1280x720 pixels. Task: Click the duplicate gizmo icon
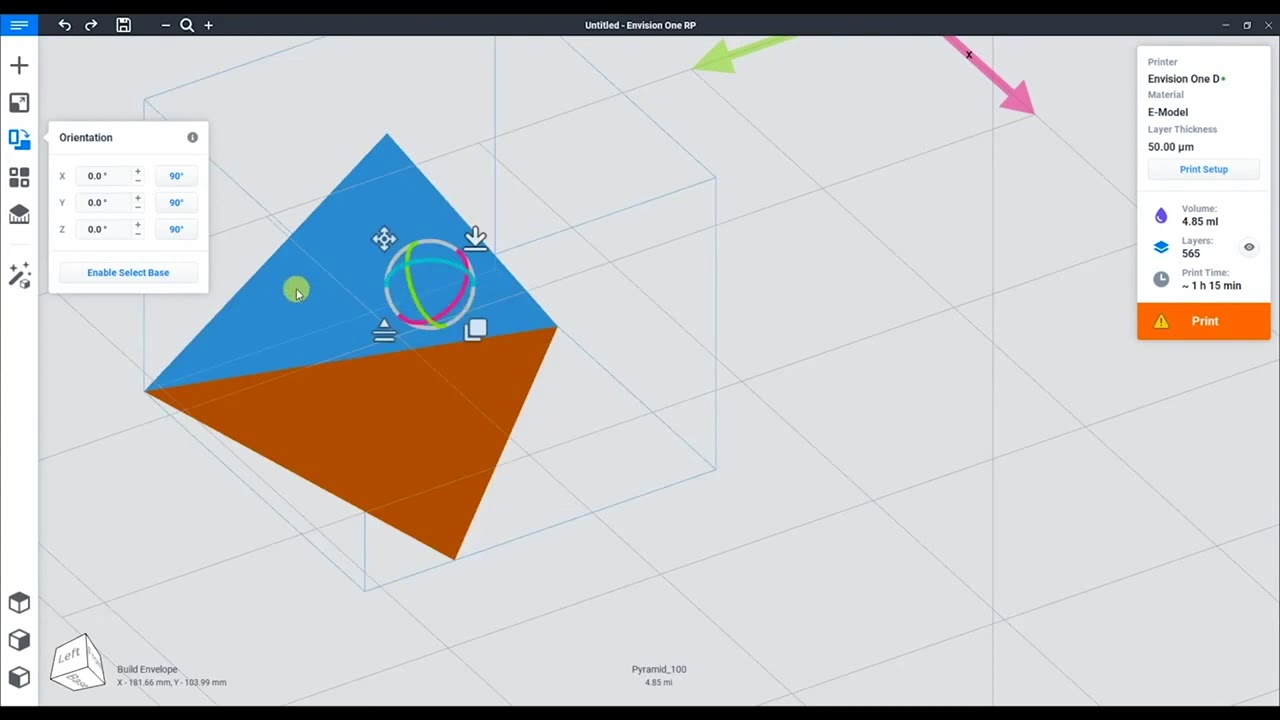(x=476, y=329)
